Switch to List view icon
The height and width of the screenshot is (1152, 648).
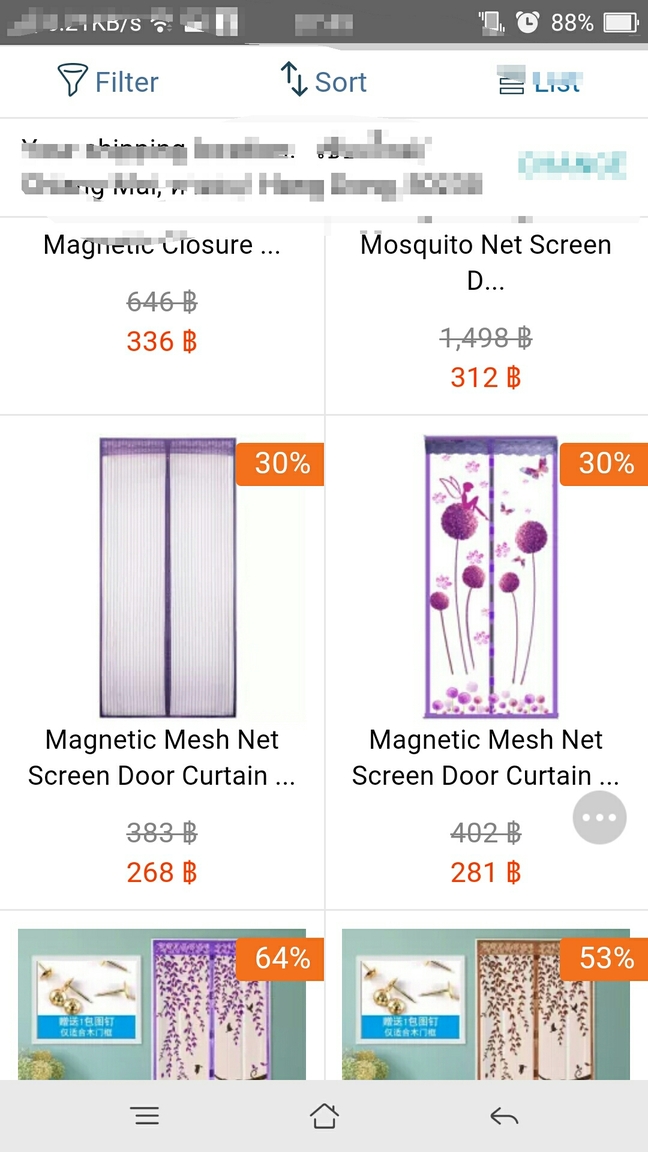(x=511, y=80)
